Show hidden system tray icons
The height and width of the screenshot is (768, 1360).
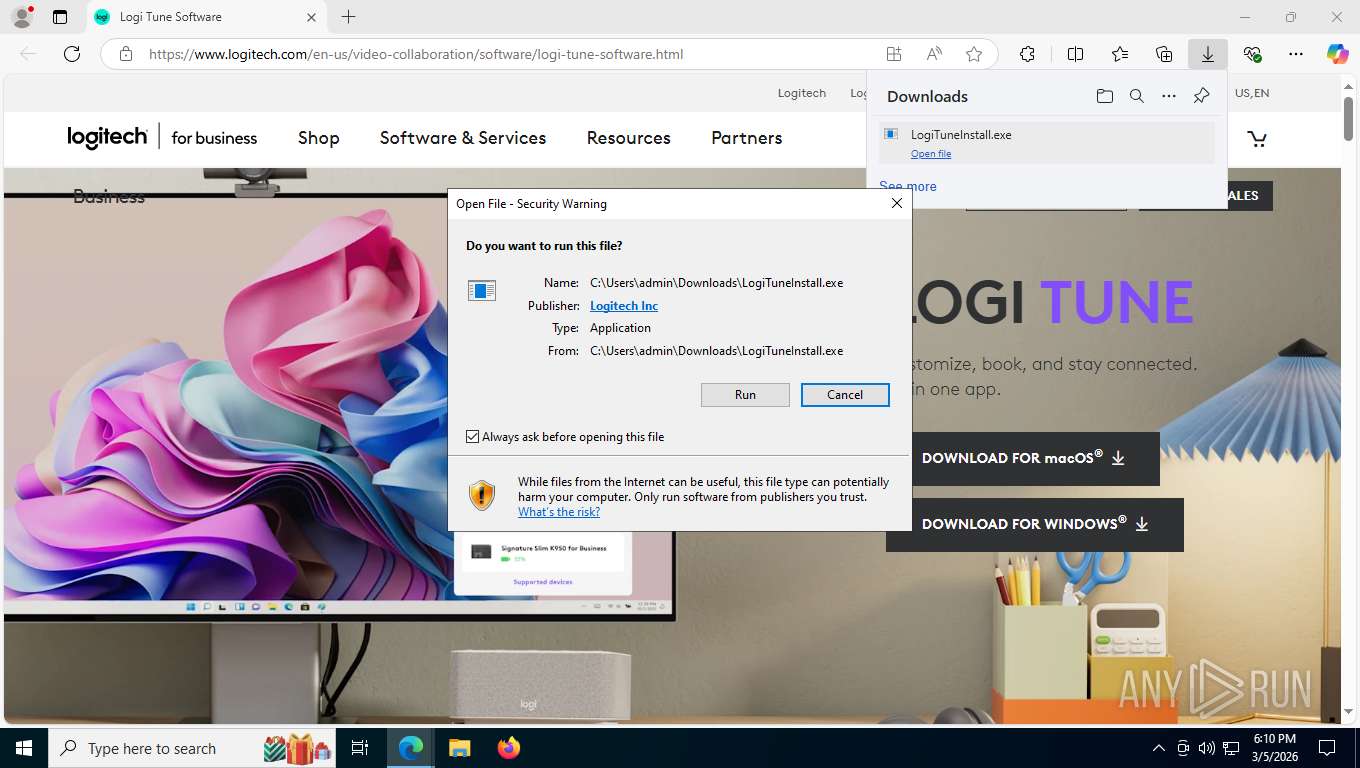coord(1159,748)
